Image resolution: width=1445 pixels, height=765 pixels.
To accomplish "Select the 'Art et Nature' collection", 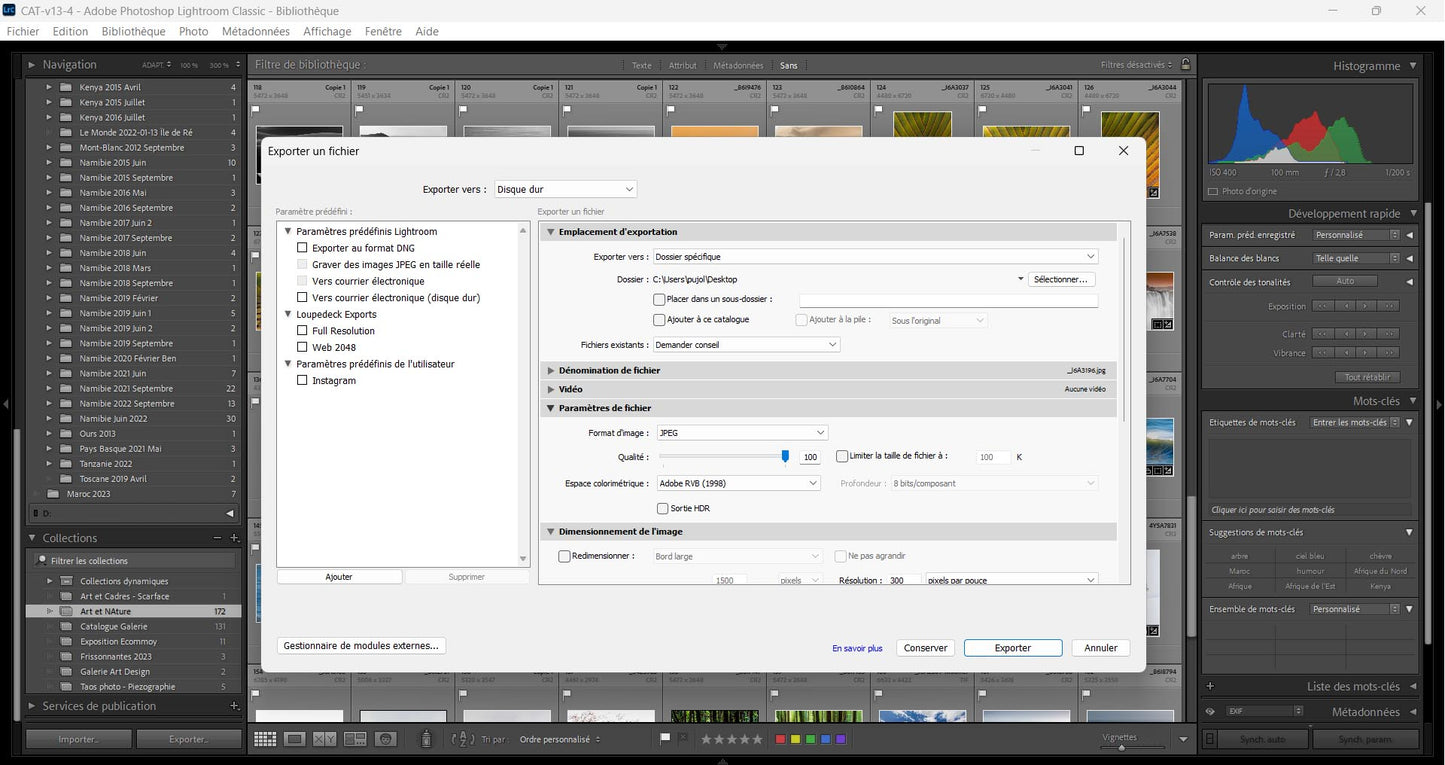I will [x=104, y=611].
